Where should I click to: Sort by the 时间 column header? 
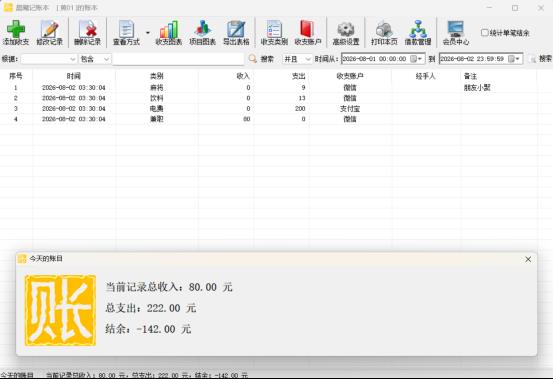coord(74,76)
